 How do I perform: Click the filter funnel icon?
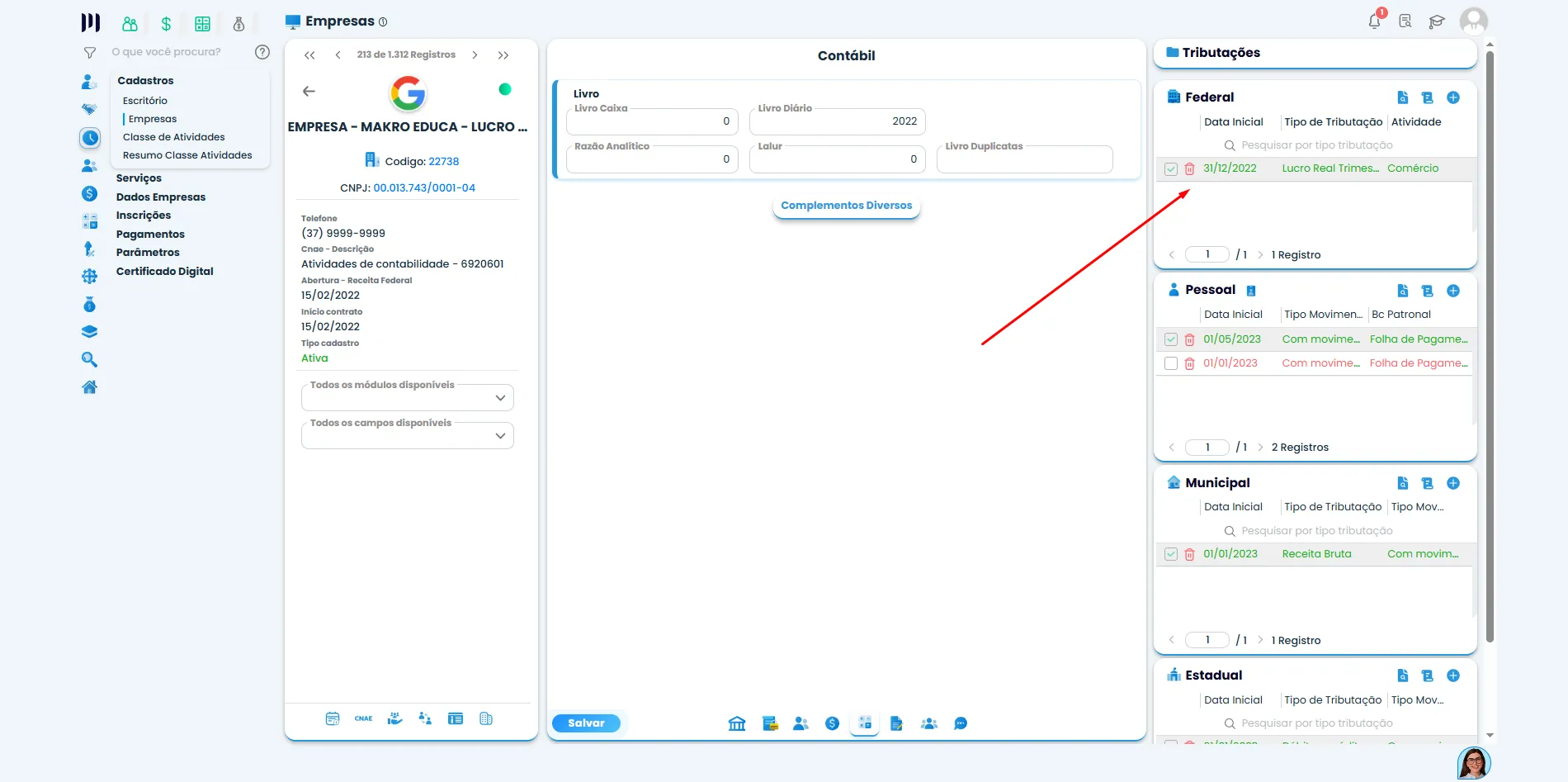coord(90,53)
